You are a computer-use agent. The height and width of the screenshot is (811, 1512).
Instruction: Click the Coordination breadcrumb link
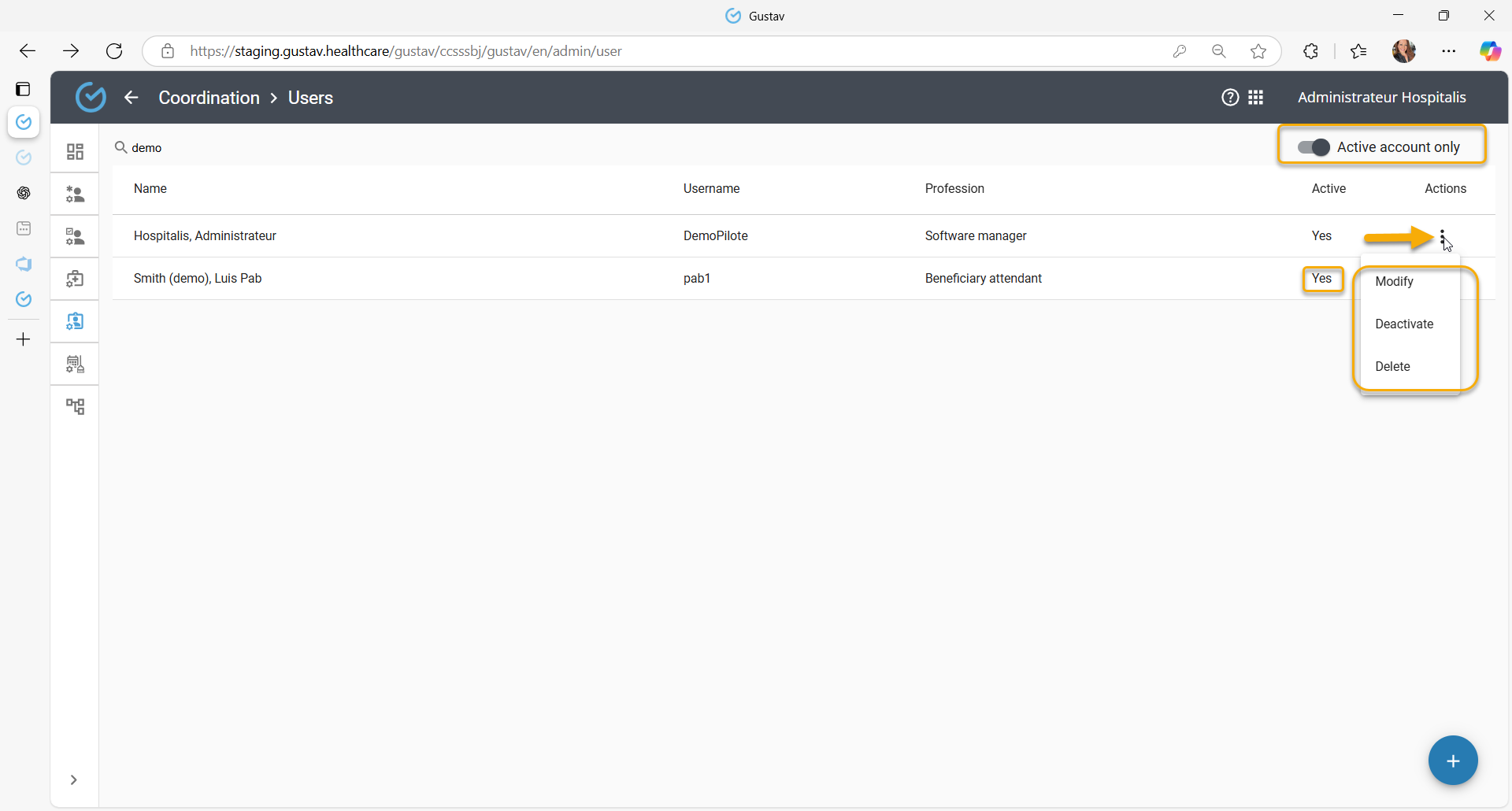209,98
